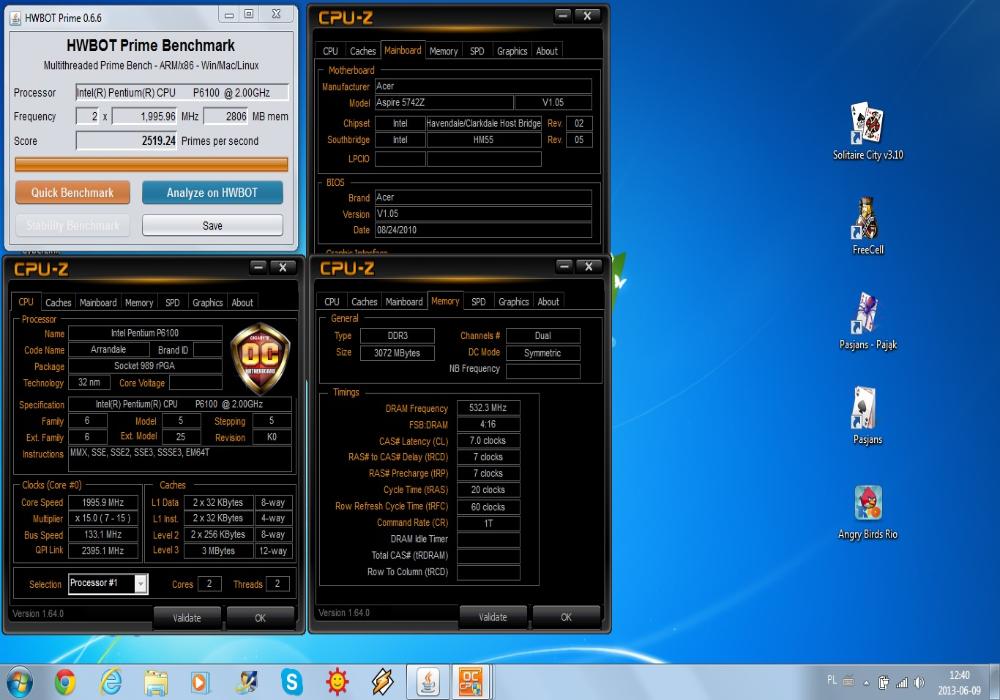Click the taskbar clock showing 12:40

pyautogui.click(x=959, y=682)
